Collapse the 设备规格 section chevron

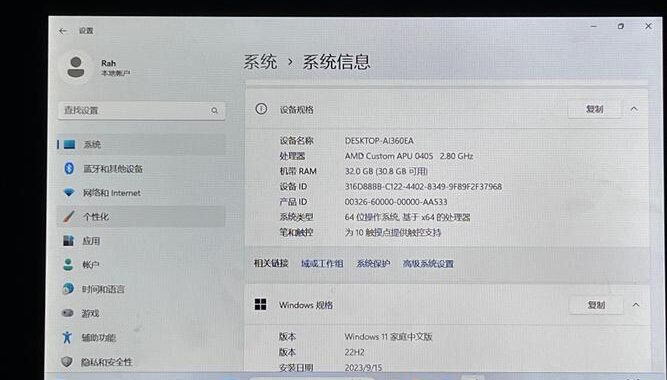[x=634, y=109]
